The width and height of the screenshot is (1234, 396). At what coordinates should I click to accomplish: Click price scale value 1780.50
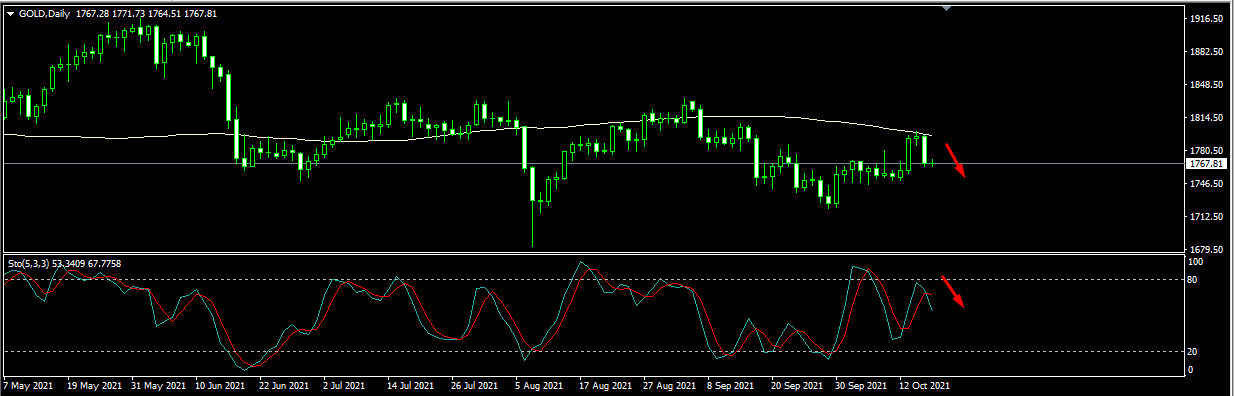point(1207,151)
